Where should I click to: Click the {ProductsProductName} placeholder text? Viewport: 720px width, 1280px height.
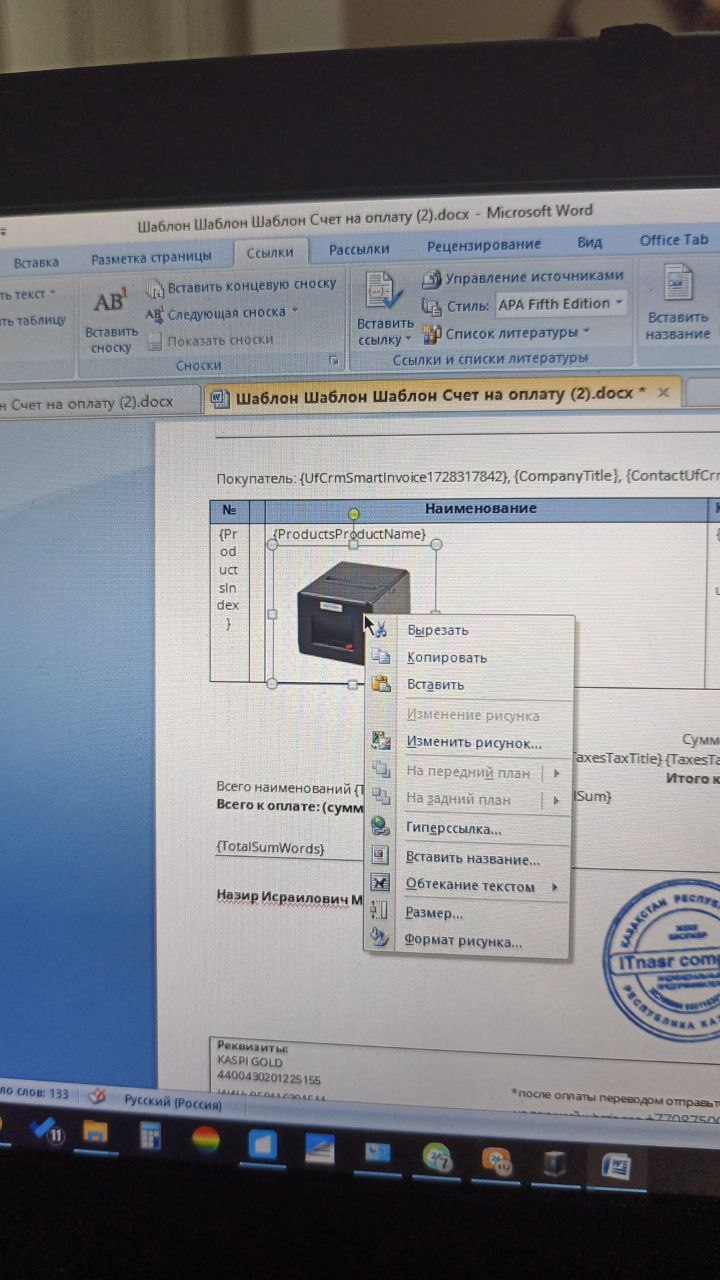tap(350, 535)
